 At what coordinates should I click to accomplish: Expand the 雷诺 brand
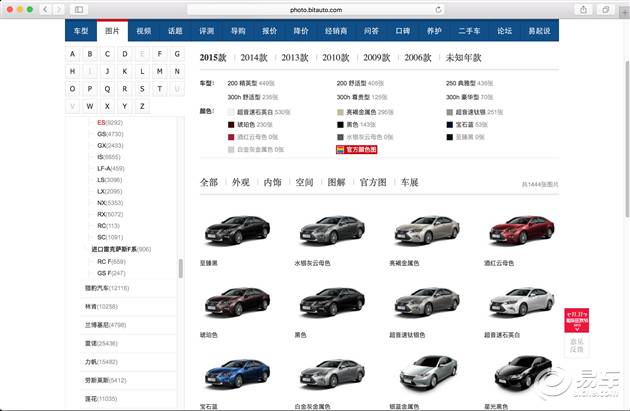pos(101,344)
